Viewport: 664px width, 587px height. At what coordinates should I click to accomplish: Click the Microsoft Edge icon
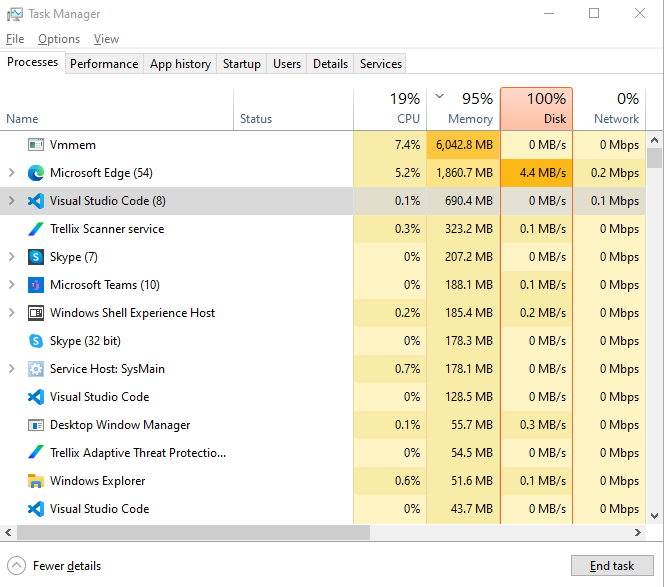(36, 173)
